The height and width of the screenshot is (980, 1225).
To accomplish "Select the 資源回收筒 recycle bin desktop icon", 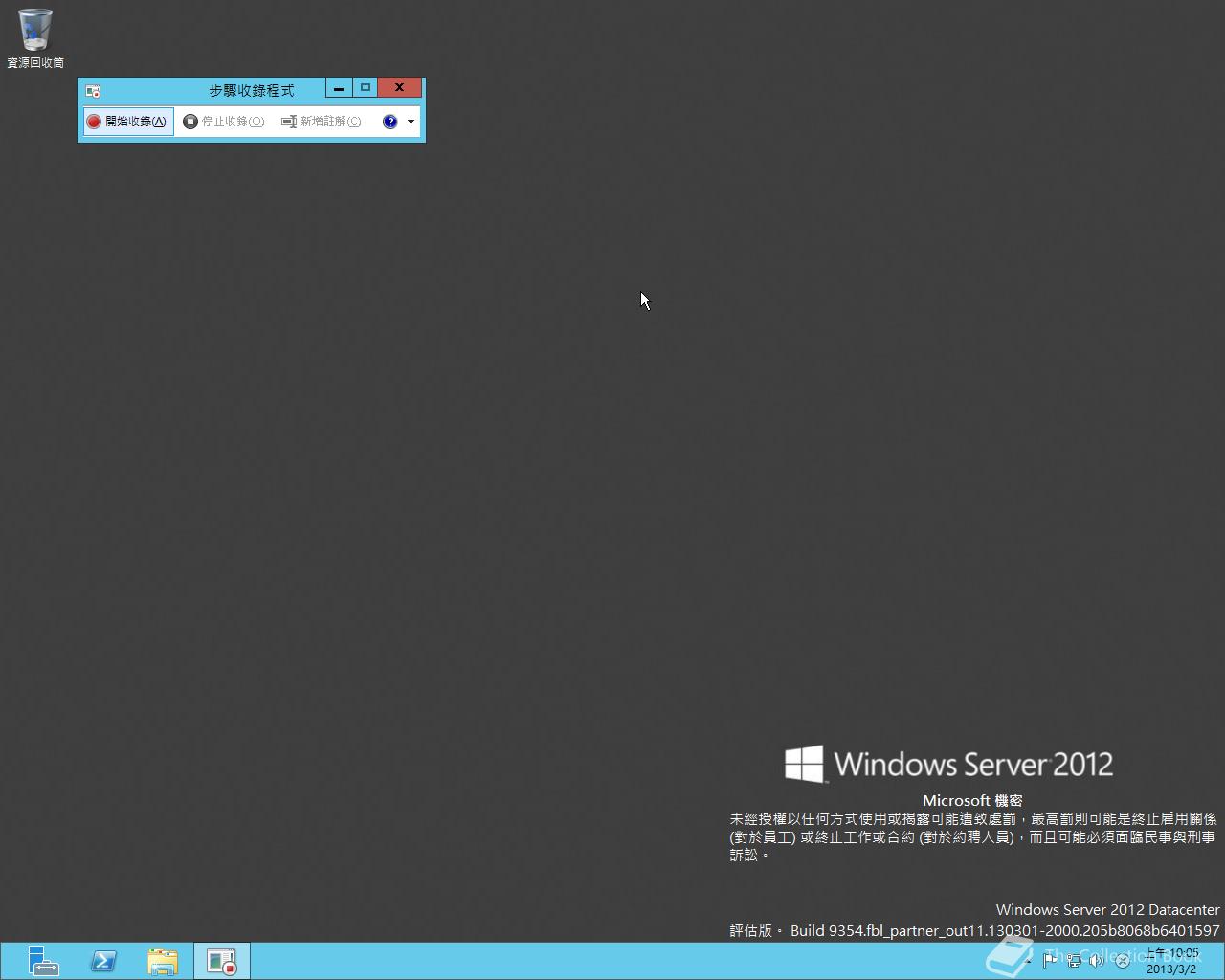I will coord(35,38).
